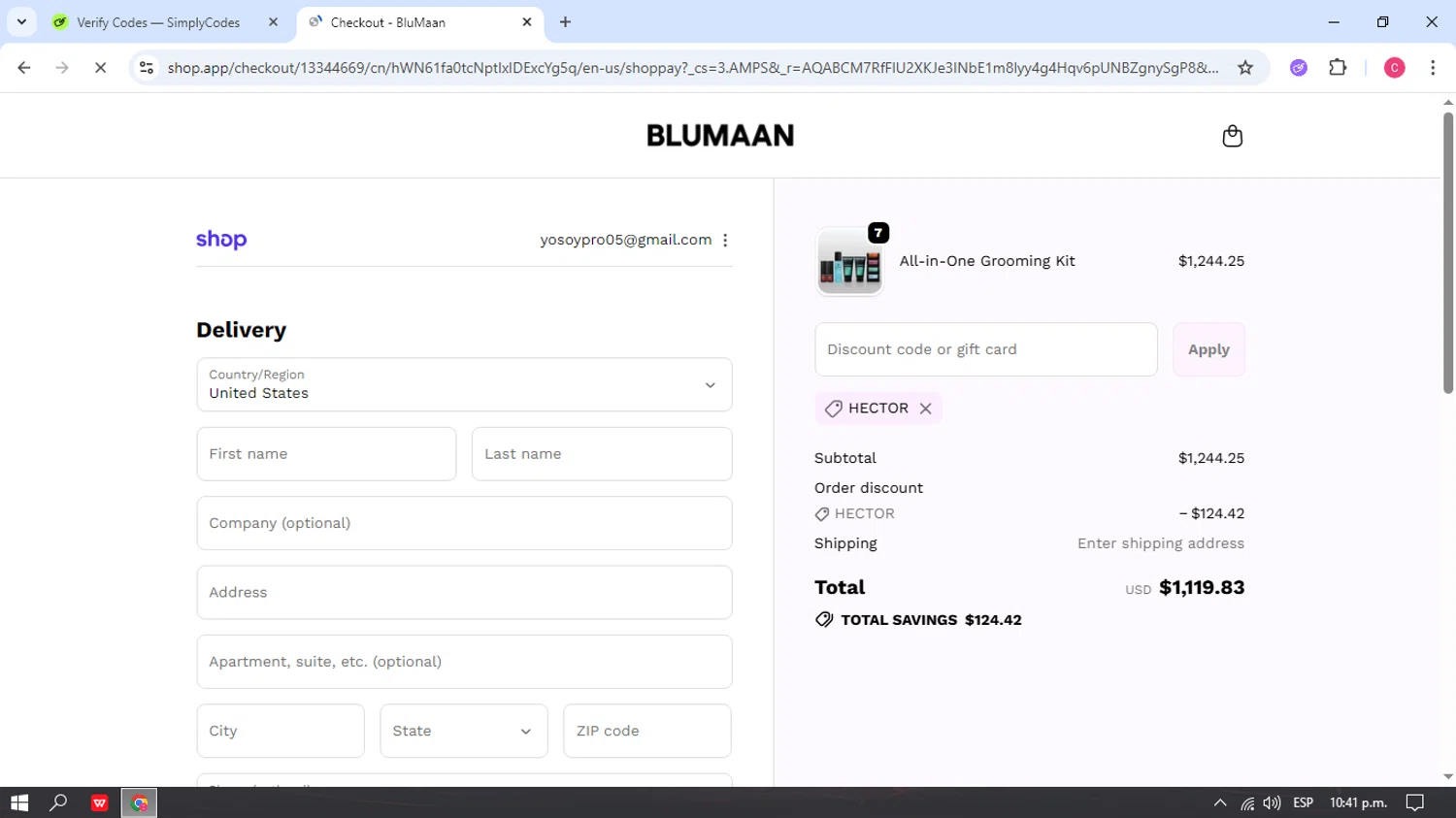Close the Checkout - BluMaan tab
This screenshot has height=818, width=1456.
(x=527, y=22)
